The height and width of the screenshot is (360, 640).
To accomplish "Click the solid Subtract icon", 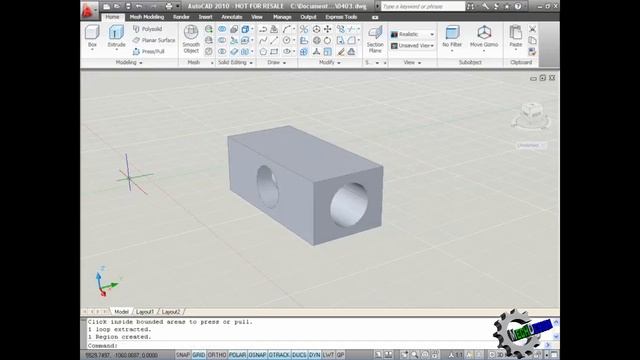I will 222,40.
